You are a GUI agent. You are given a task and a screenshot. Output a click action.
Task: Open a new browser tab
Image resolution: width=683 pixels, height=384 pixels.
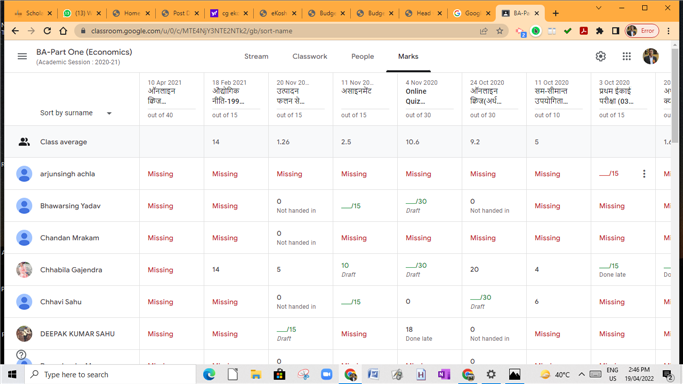pos(555,13)
